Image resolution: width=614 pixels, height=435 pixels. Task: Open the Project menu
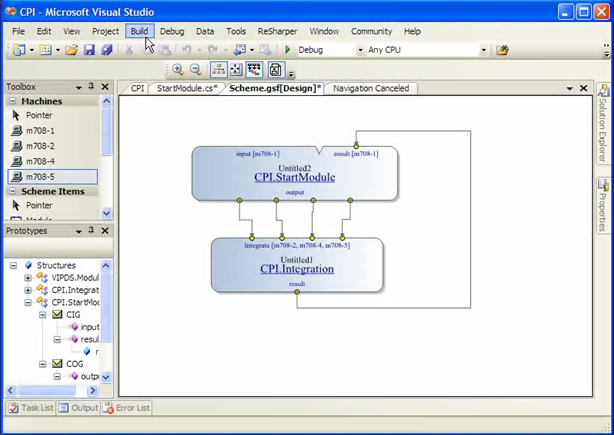pyautogui.click(x=105, y=31)
